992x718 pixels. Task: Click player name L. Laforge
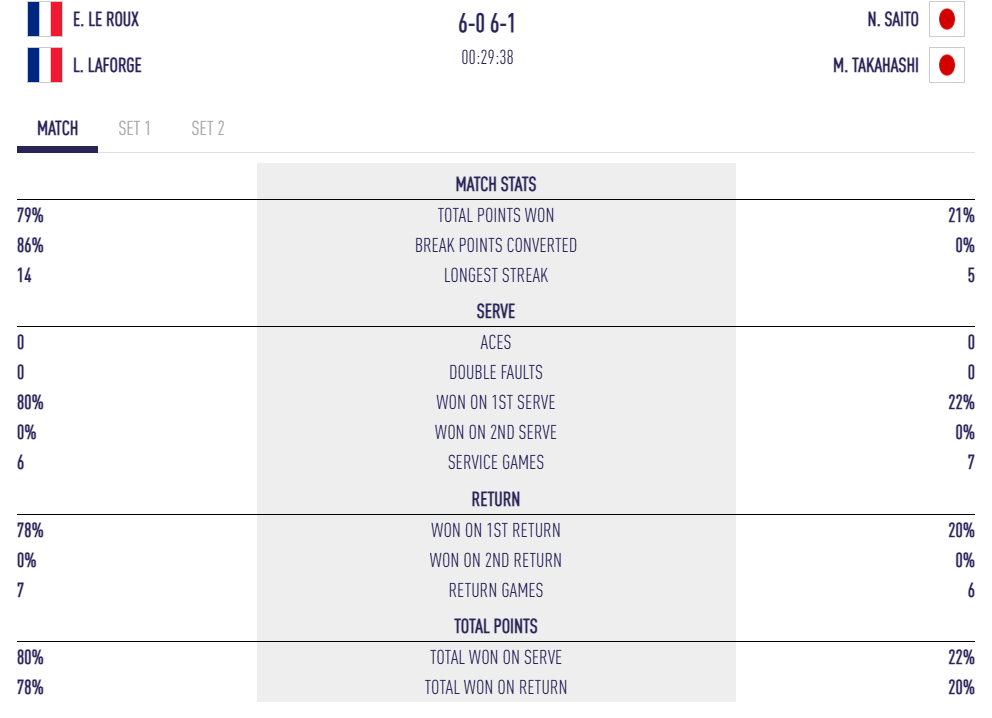(x=107, y=65)
